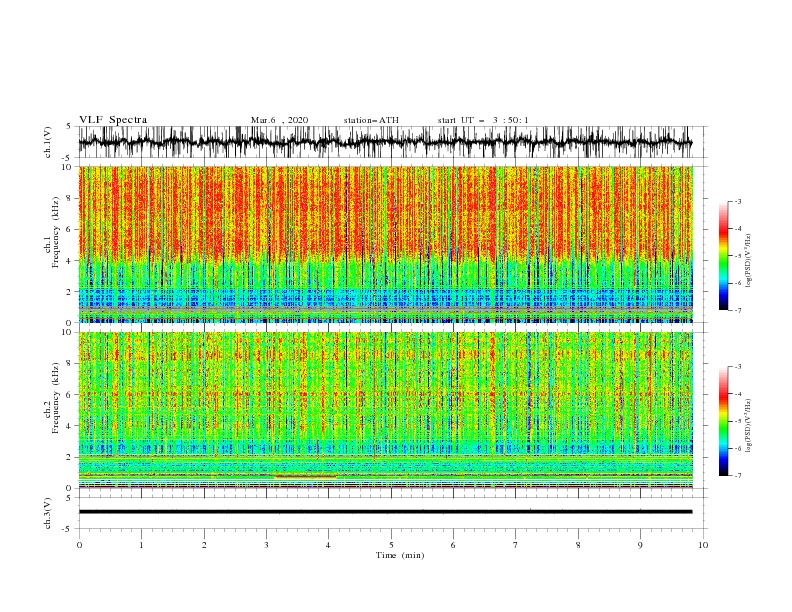Click the time-axis tick label "1"

[141, 545]
